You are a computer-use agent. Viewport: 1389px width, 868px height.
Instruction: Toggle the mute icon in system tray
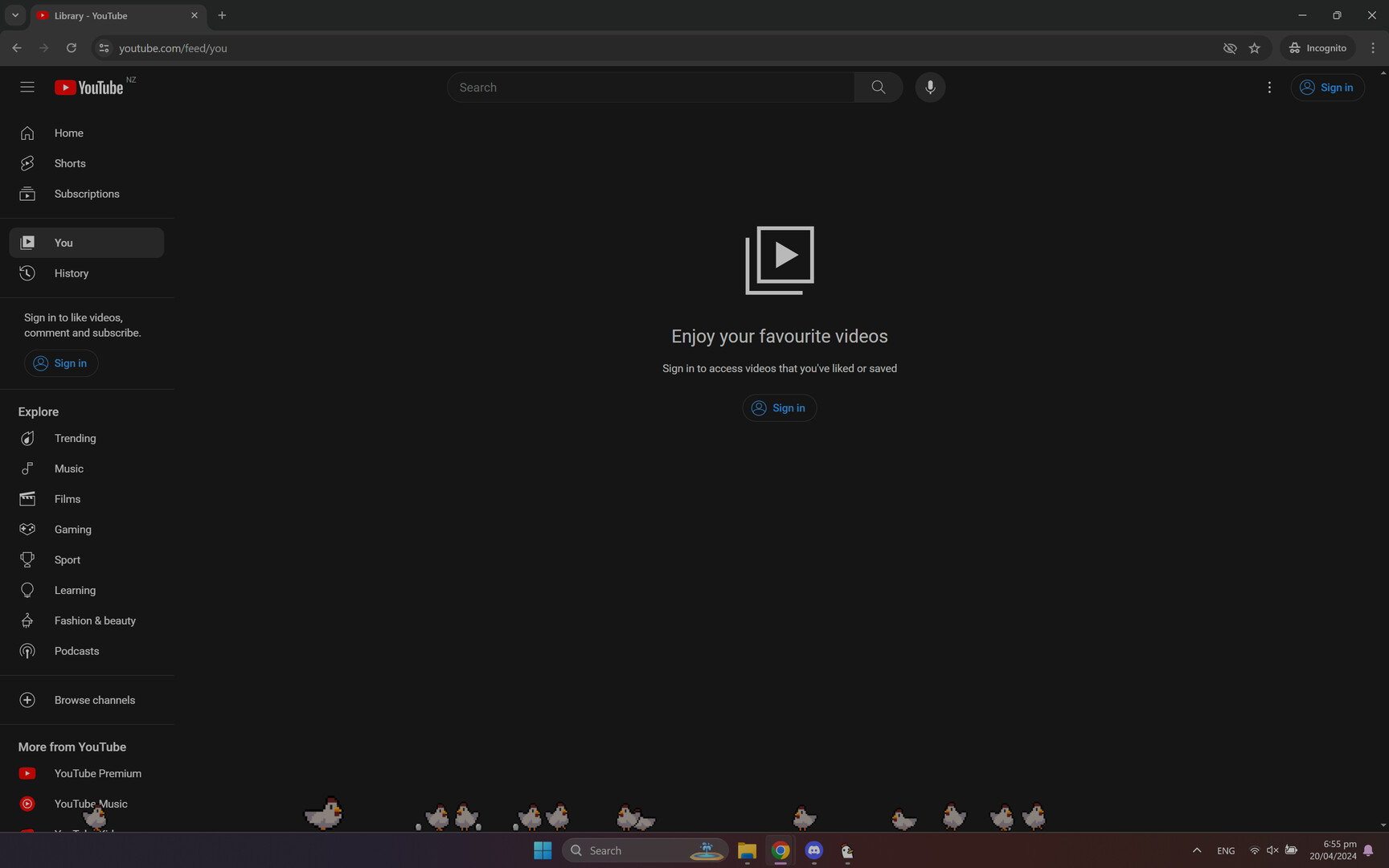click(1272, 850)
